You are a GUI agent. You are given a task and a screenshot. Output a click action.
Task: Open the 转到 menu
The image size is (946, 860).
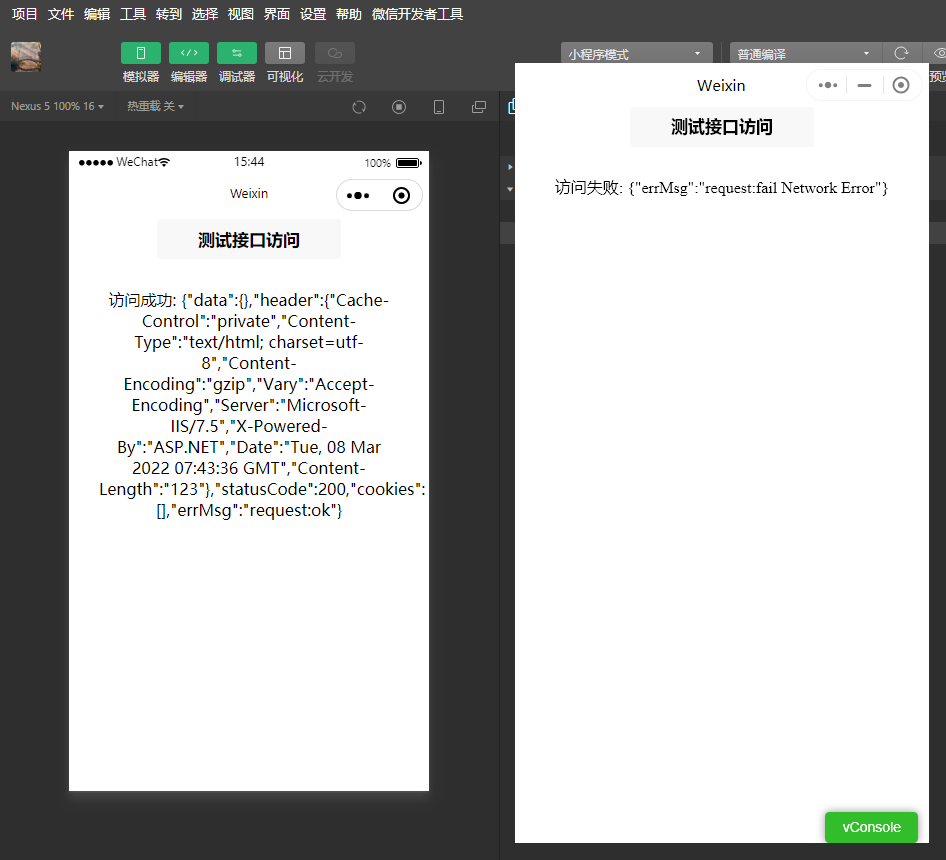[x=169, y=14]
